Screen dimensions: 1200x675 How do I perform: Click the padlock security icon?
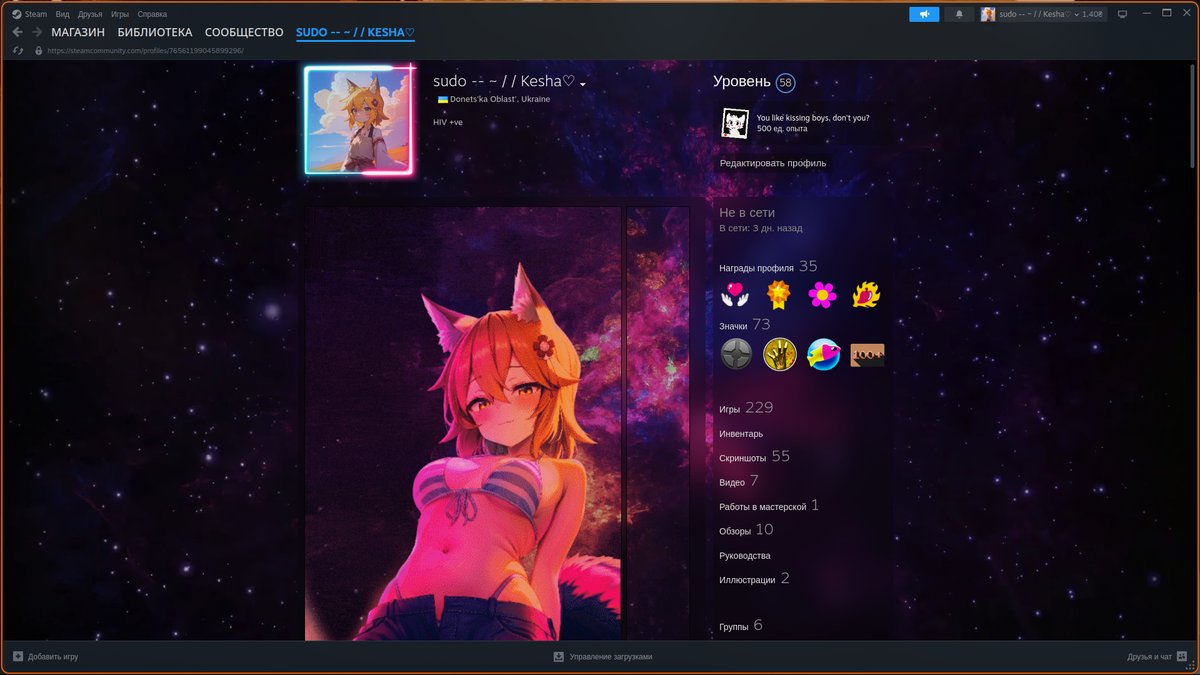(x=38, y=50)
